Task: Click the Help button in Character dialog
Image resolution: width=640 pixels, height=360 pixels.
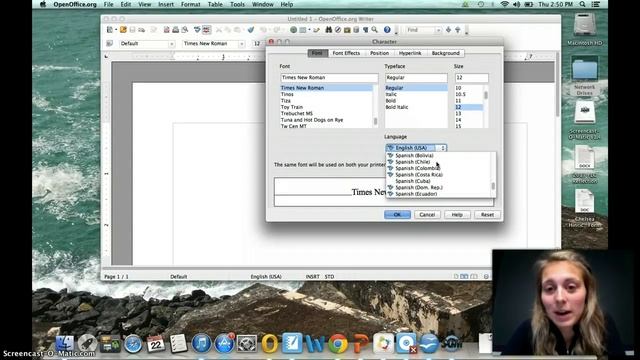Action: [457, 214]
